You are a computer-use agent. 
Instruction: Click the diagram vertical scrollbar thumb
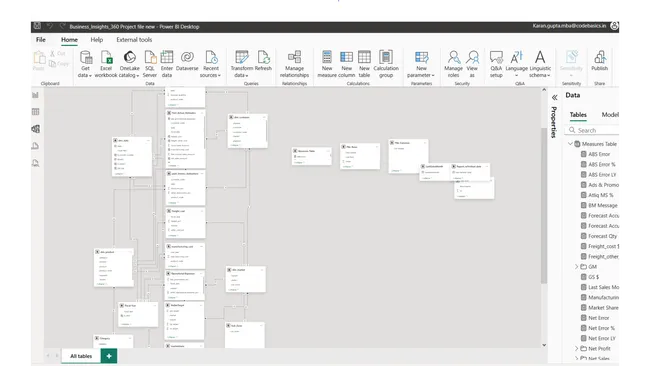point(544,205)
